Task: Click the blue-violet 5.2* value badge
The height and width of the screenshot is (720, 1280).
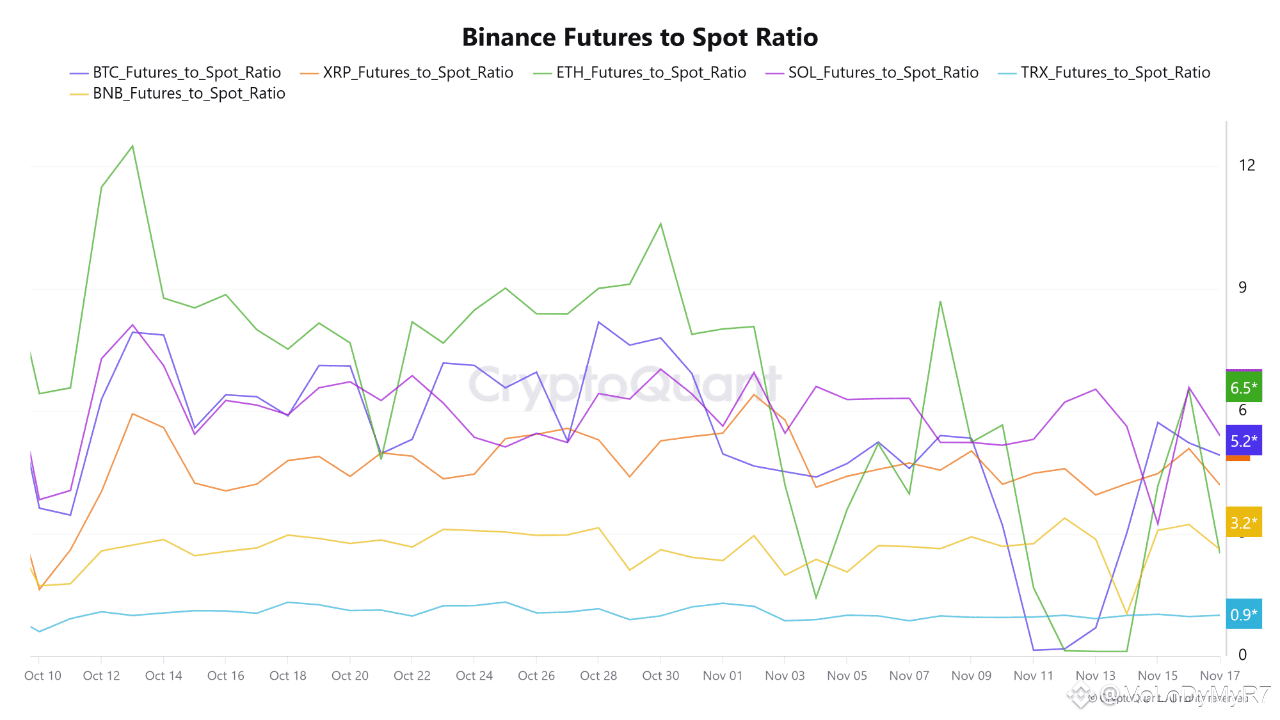Action: pos(1244,441)
